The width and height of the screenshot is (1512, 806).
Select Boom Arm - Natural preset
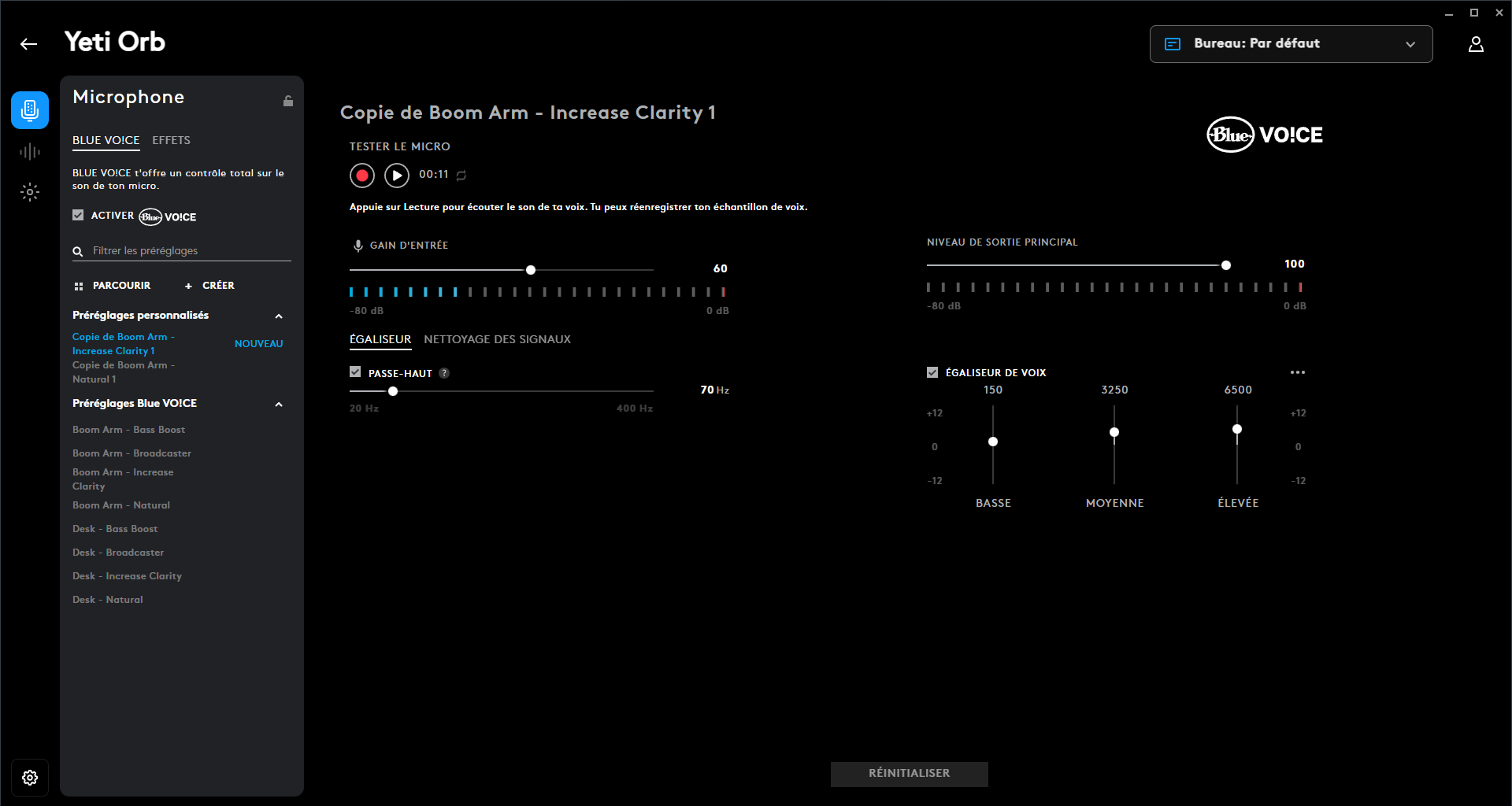click(121, 505)
